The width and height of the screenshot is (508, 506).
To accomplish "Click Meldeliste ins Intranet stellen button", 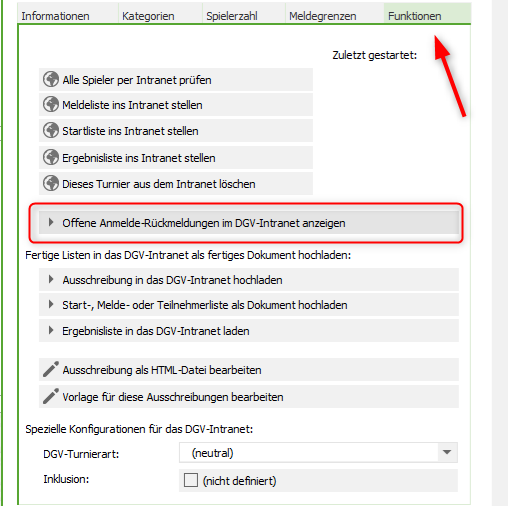I will point(176,105).
